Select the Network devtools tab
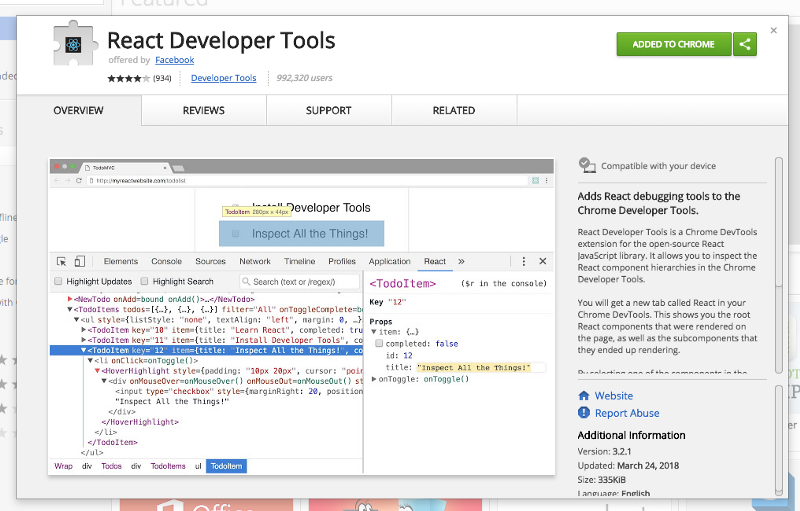800x511 pixels. pos(255,261)
